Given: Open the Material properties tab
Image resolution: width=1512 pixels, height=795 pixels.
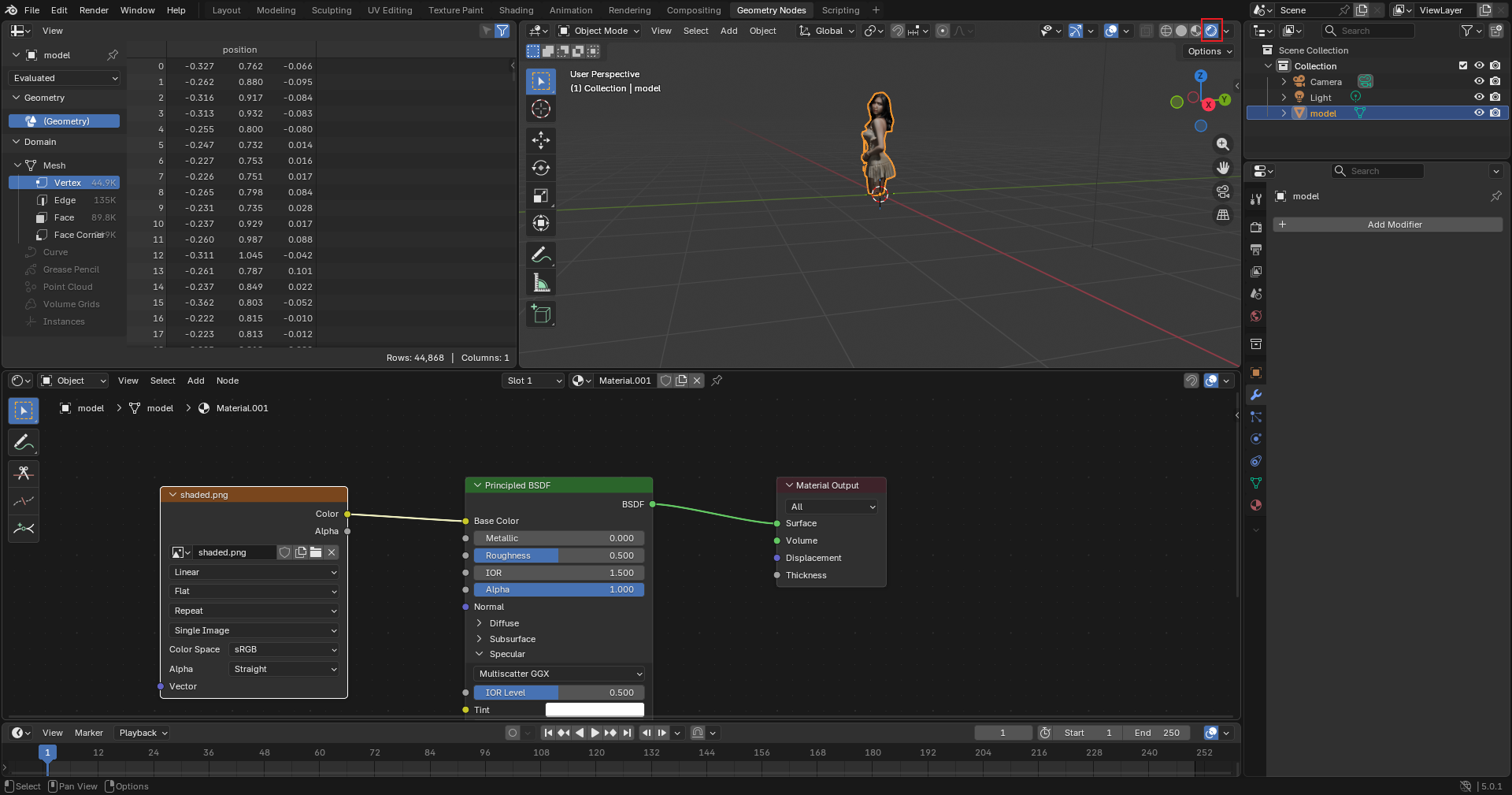Looking at the screenshot, I should (x=1256, y=505).
